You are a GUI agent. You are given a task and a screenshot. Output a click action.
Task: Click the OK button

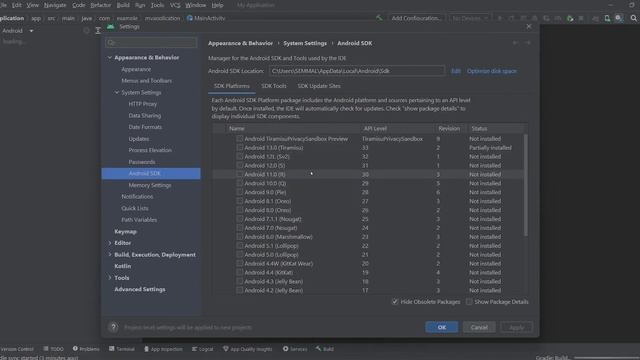coord(442,327)
